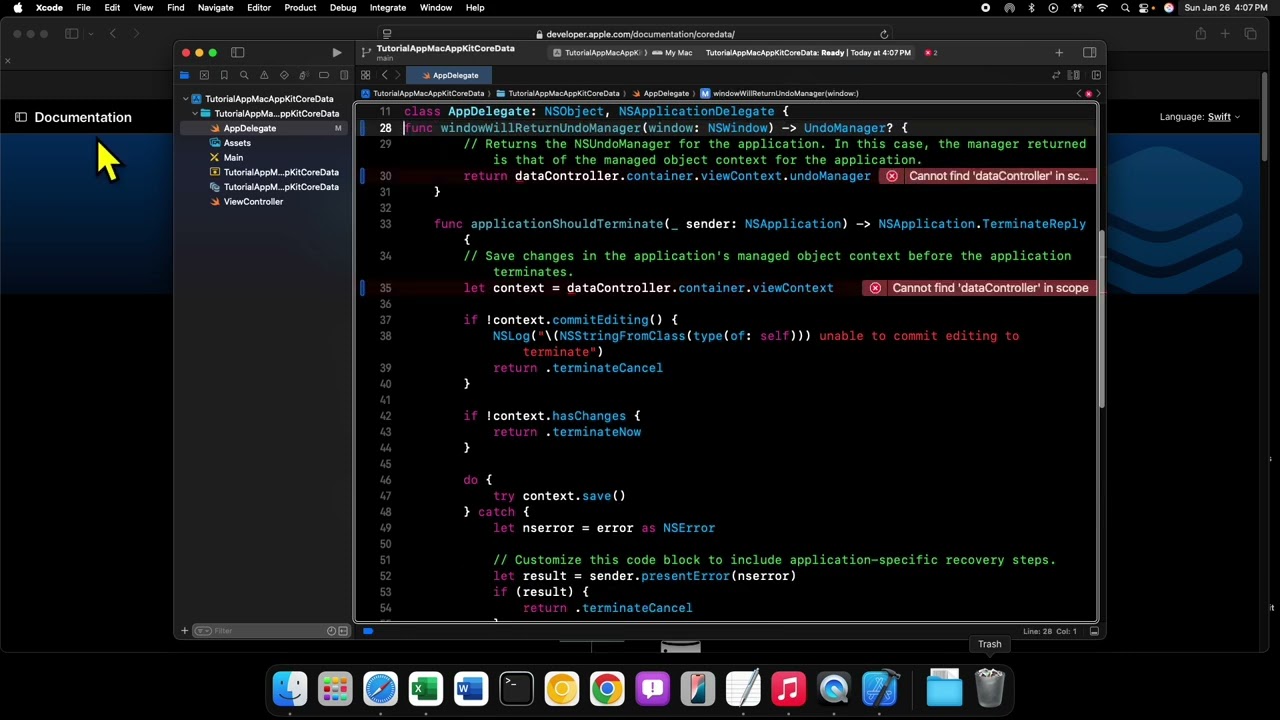Image resolution: width=1280 pixels, height=720 pixels.
Task: Open the Debug navigator icon
Action: (304, 75)
